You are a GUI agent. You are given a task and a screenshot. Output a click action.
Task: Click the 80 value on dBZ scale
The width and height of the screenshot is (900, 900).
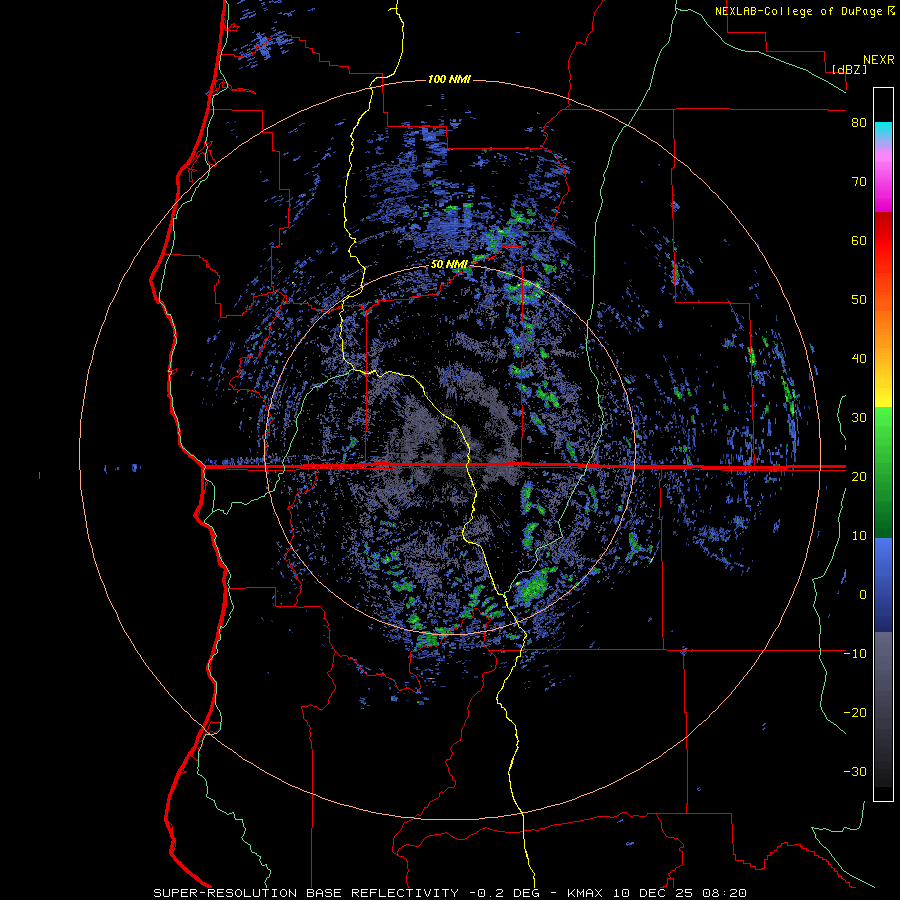(859, 123)
